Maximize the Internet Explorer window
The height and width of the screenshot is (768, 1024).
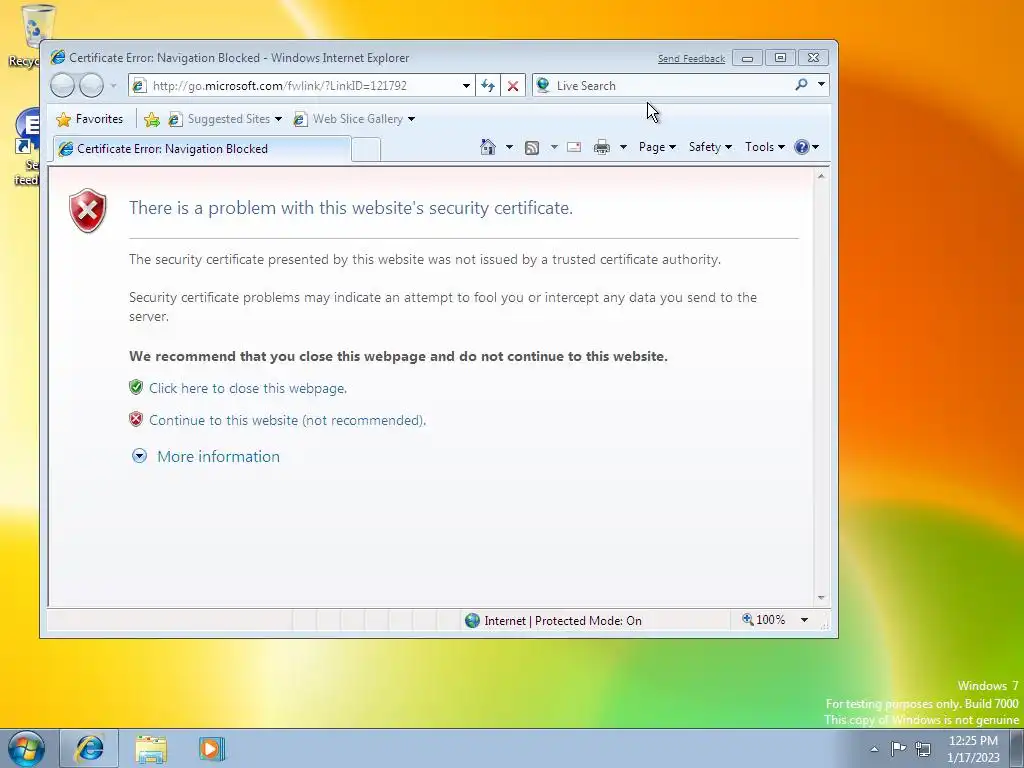coord(780,58)
